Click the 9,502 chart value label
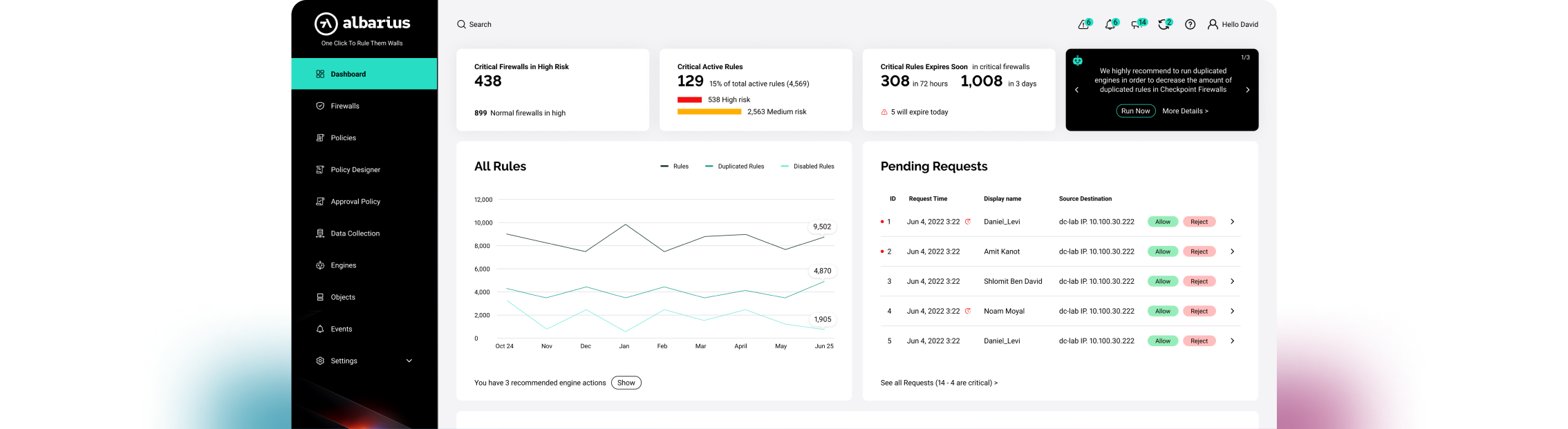 [822, 227]
